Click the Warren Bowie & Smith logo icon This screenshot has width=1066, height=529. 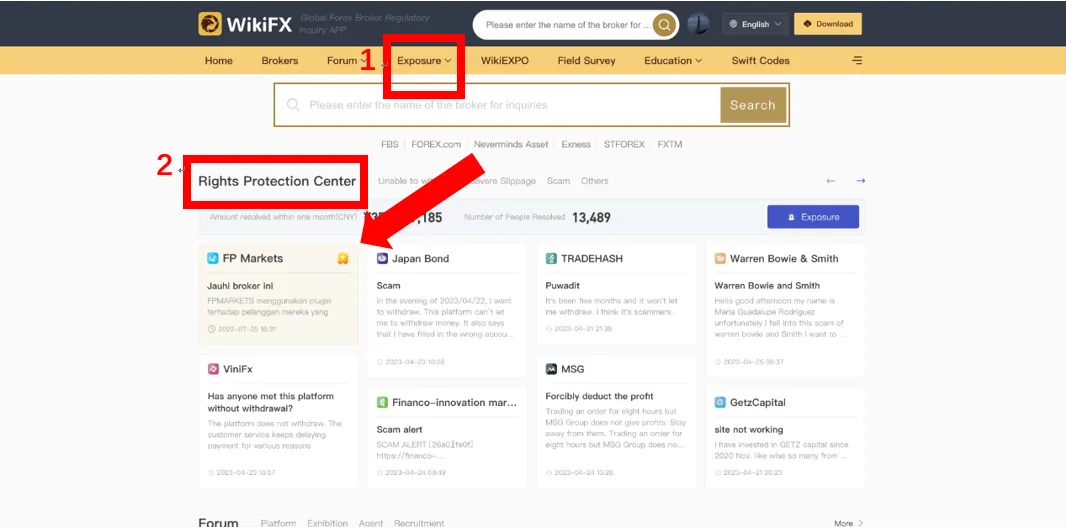720,258
